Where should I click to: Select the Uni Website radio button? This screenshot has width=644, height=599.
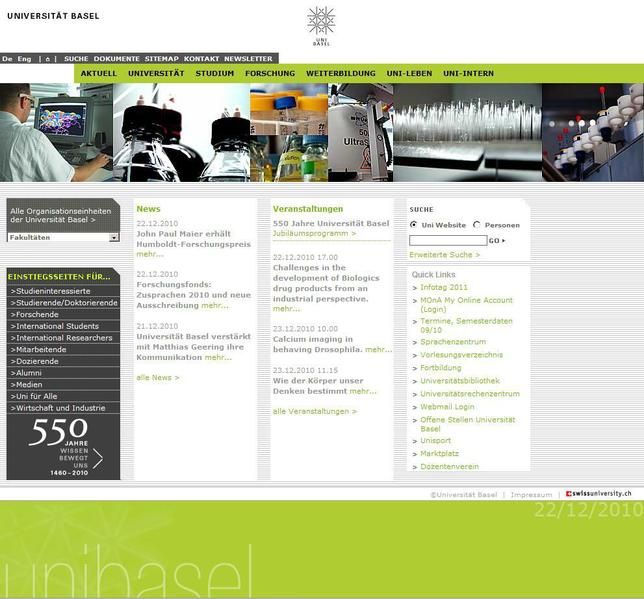click(x=413, y=225)
